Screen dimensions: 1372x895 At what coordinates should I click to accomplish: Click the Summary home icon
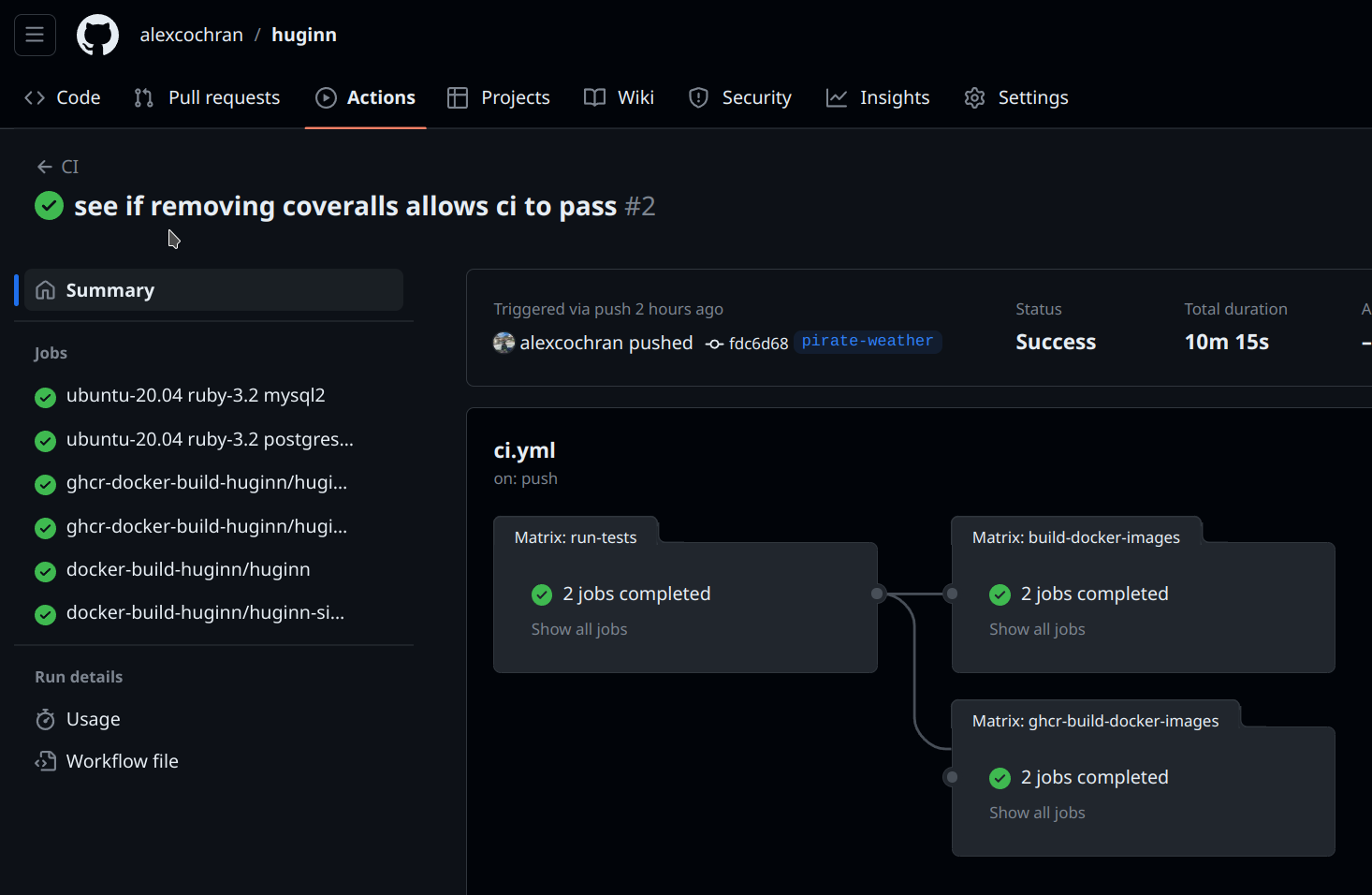pos(45,290)
